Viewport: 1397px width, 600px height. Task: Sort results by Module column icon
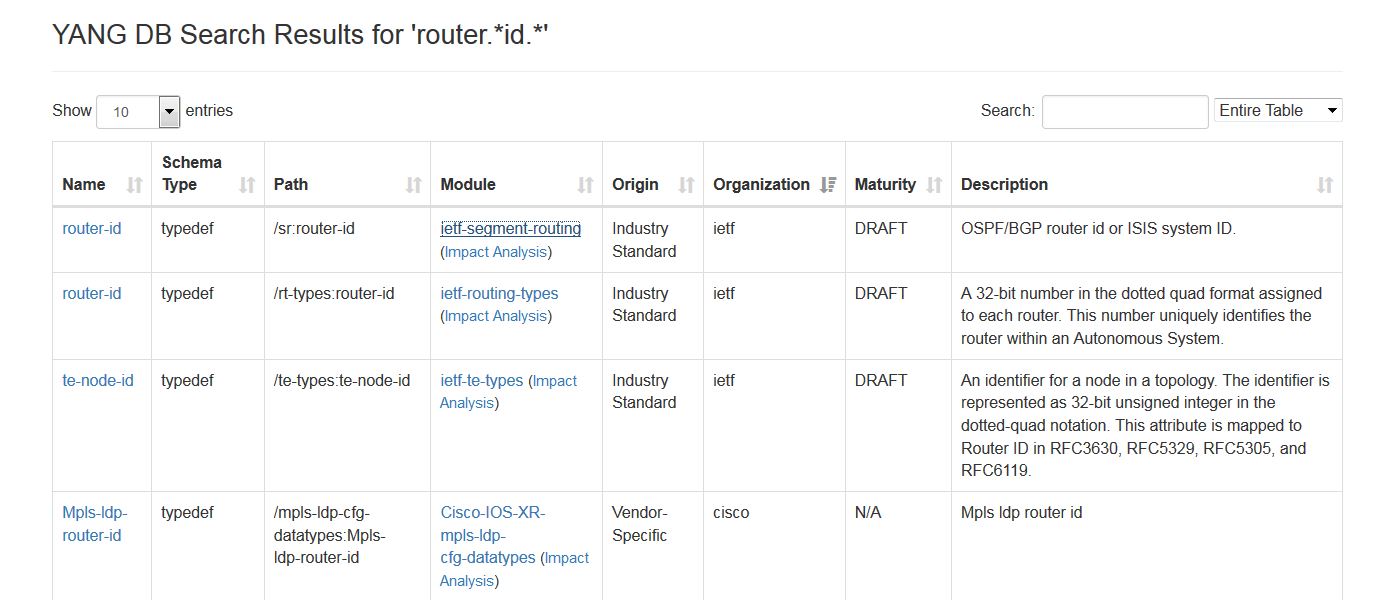click(586, 185)
